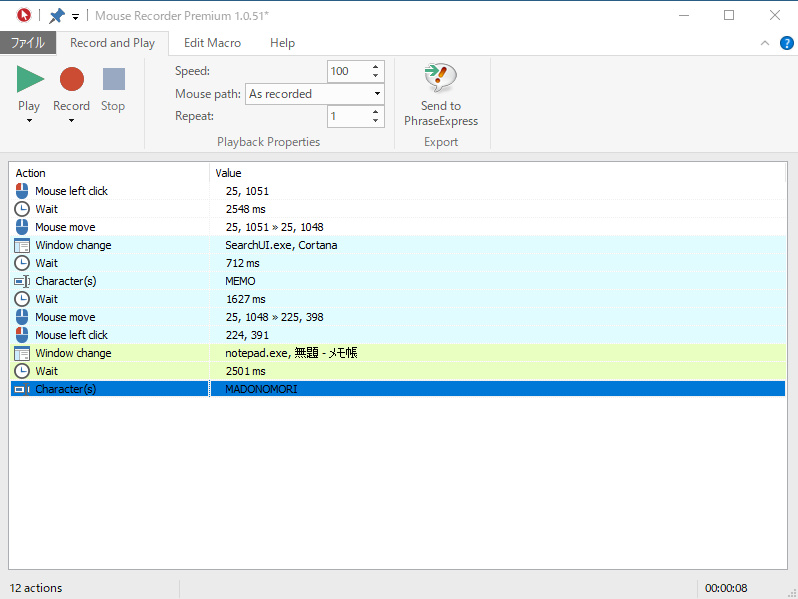This screenshot has width=798, height=599.
Task: Open the quick access toolbar dropdown arrow
Action: click(x=75, y=17)
